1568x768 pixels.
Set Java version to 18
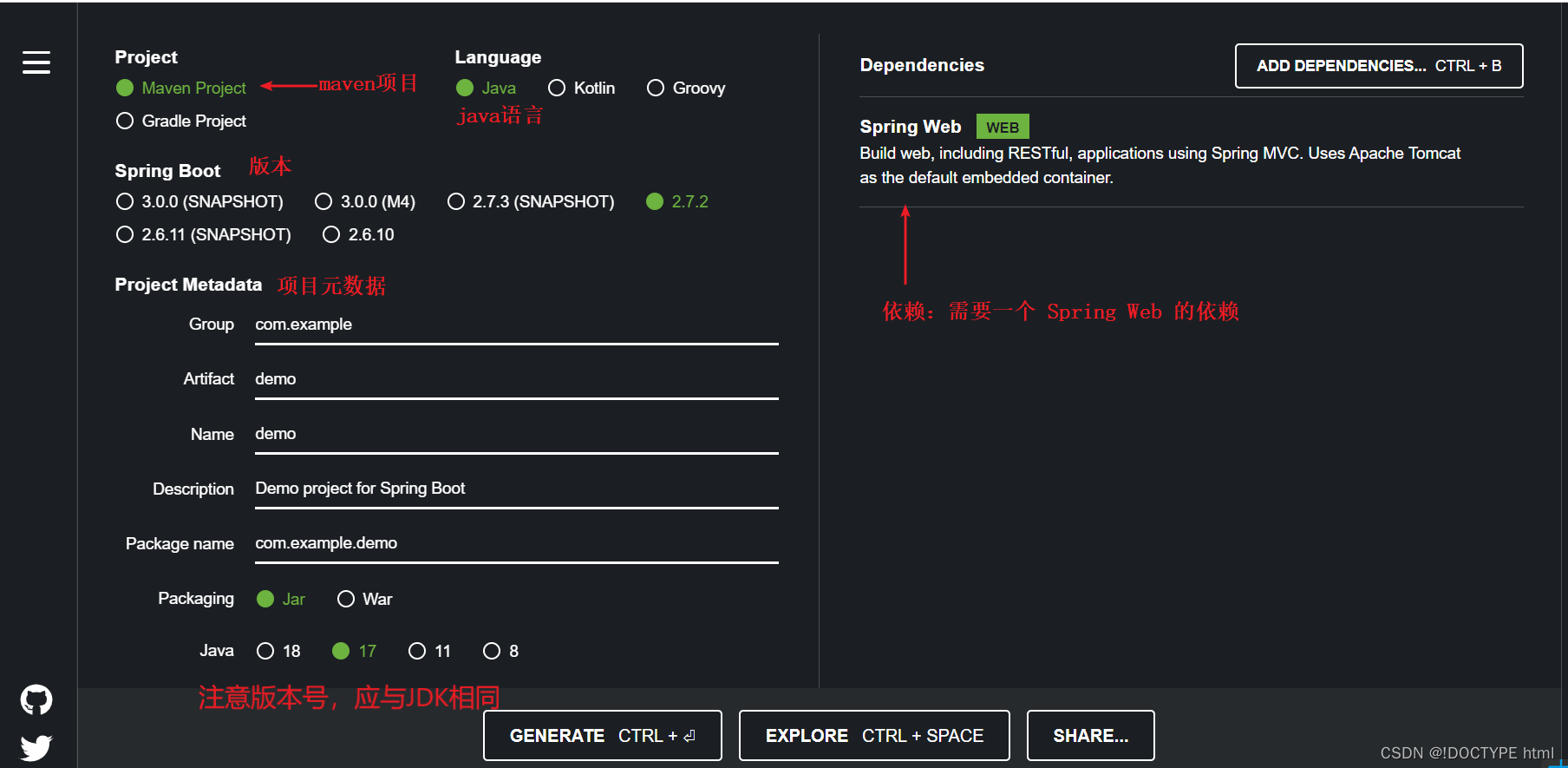[x=278, y=651]
